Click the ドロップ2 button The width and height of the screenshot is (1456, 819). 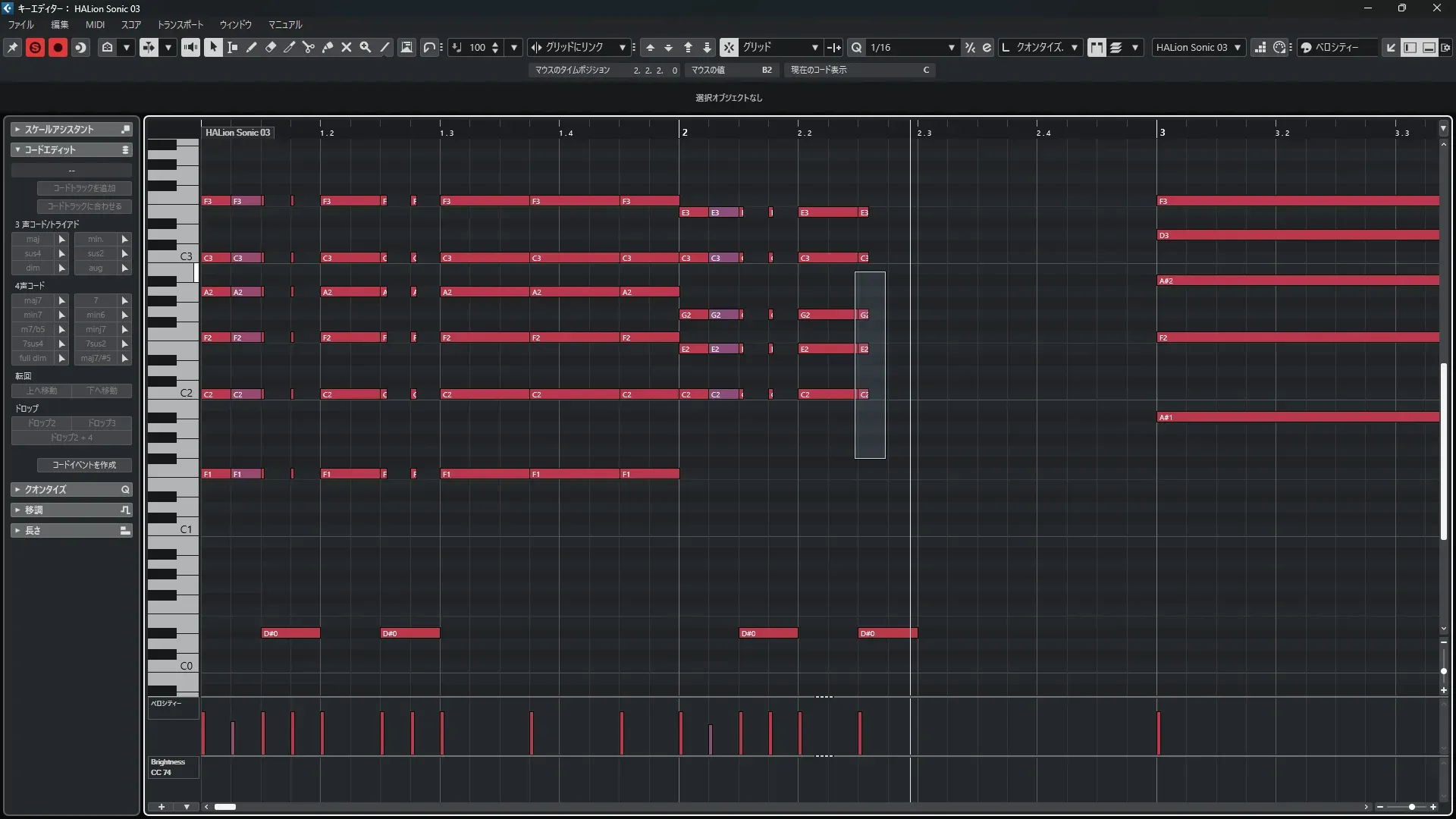[42, 423]
